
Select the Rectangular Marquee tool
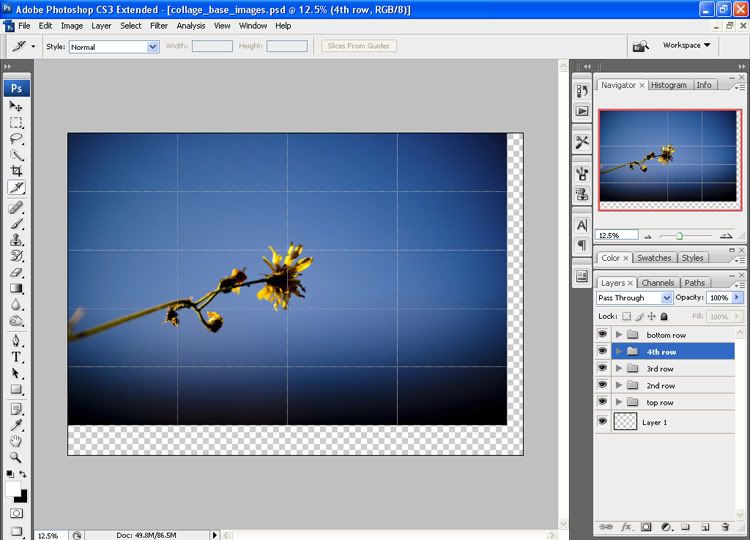pyautogui.click(x=16, y=122)
